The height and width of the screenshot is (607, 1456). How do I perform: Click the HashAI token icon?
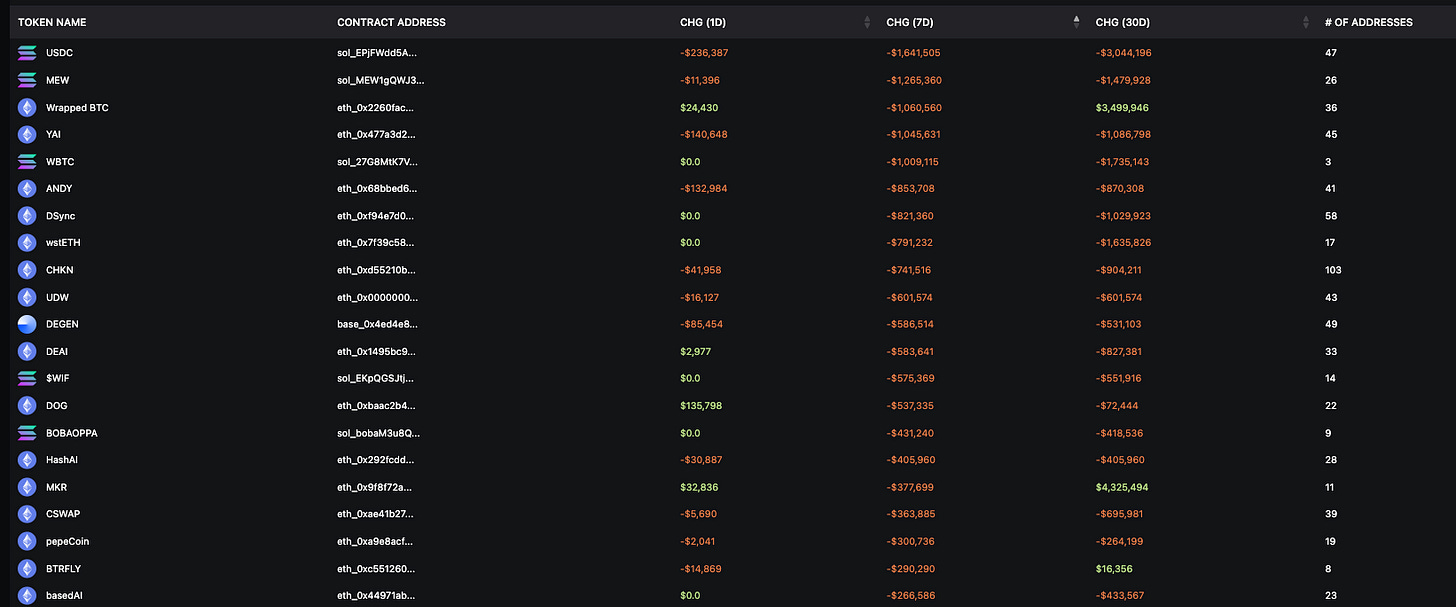click(27, 460)
